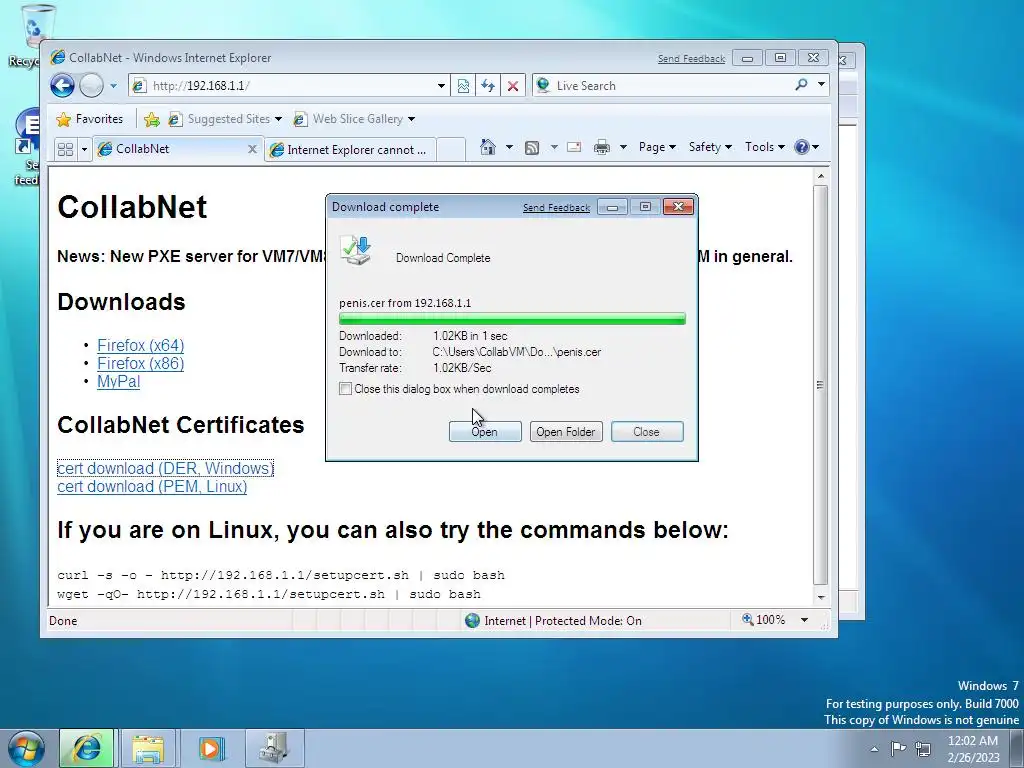This screenshot has width=1024, height=768.
Task: Open the Tools menu
Action: [x=765, y=147]
